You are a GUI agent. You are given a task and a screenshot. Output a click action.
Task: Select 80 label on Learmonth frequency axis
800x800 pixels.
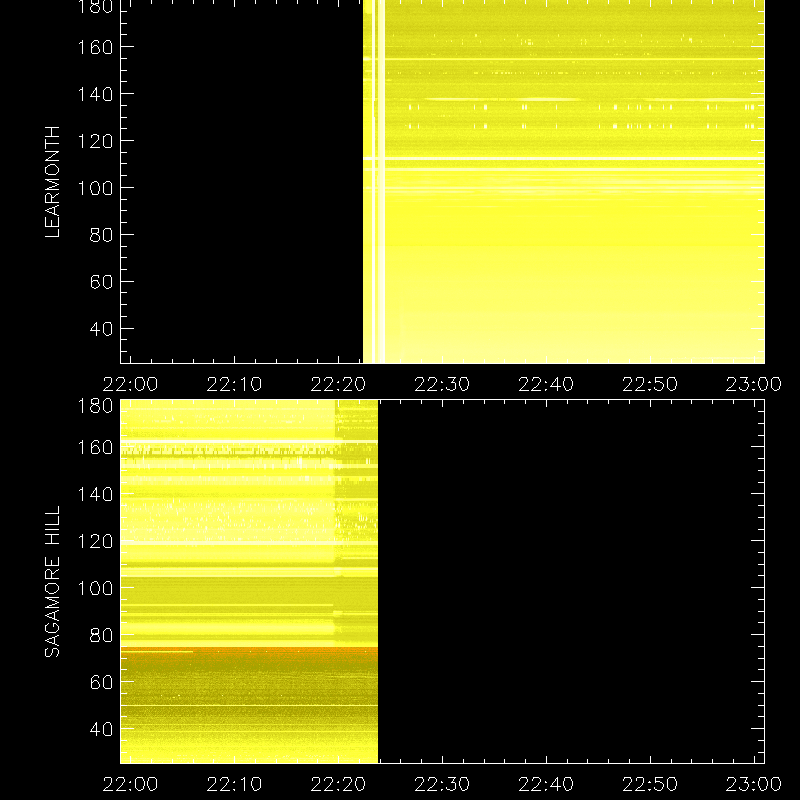(101, 235)
